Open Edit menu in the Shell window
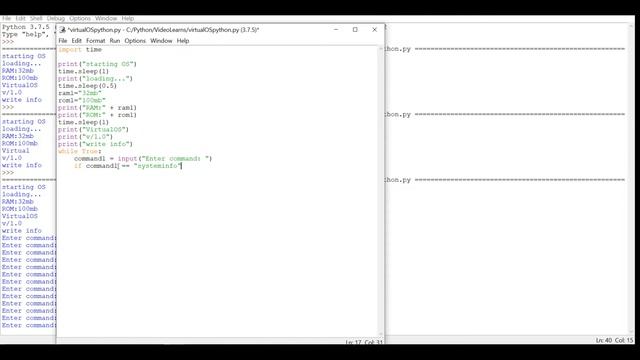Screen dimensions: 640x360 coord(20,18)
